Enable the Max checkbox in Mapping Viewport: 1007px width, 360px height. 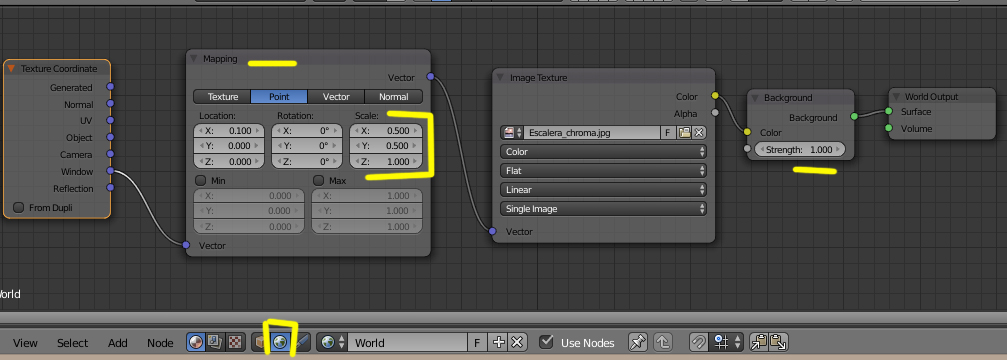[x=318, y=180]
